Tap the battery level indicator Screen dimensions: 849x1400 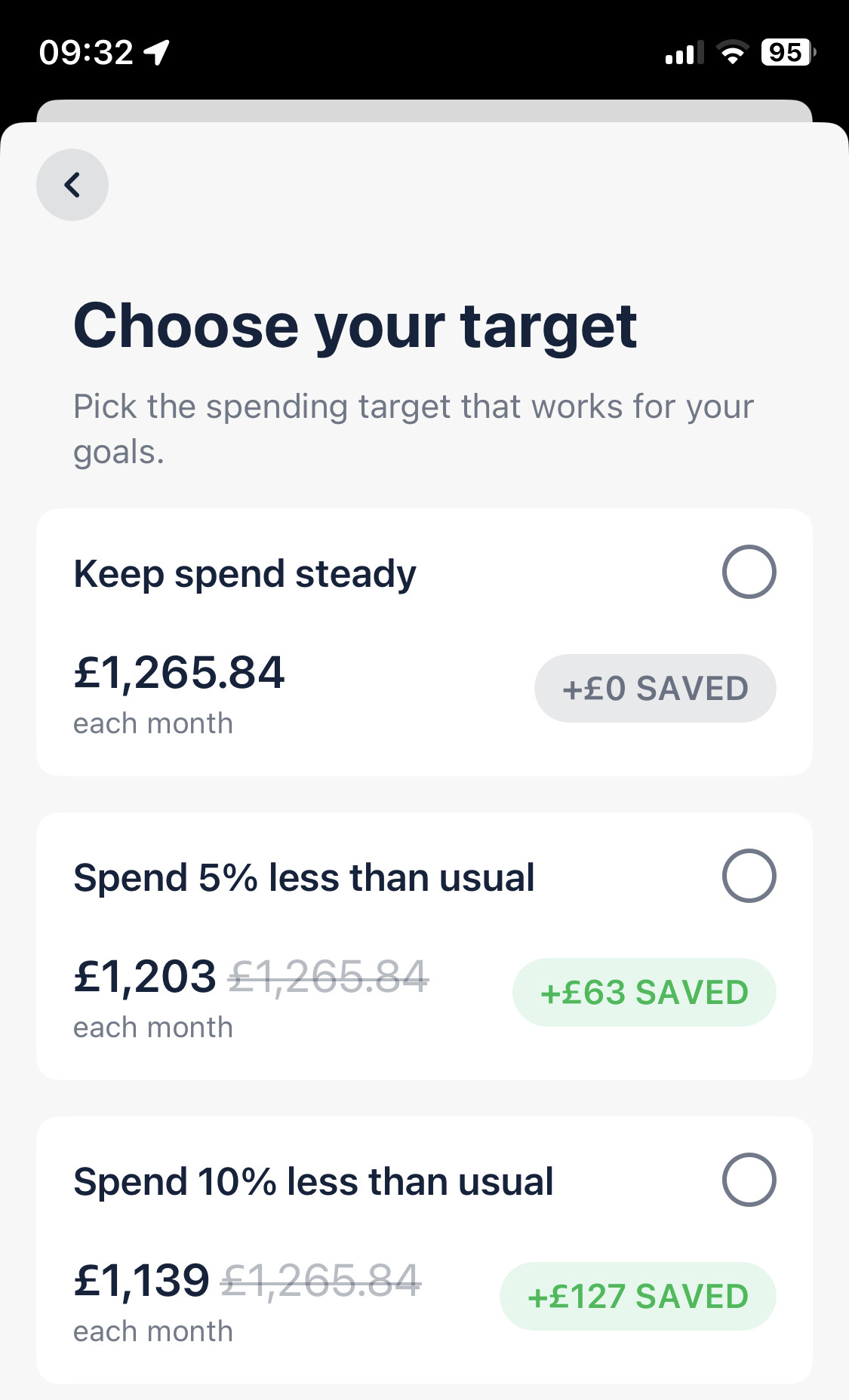(x=787, y=53)
